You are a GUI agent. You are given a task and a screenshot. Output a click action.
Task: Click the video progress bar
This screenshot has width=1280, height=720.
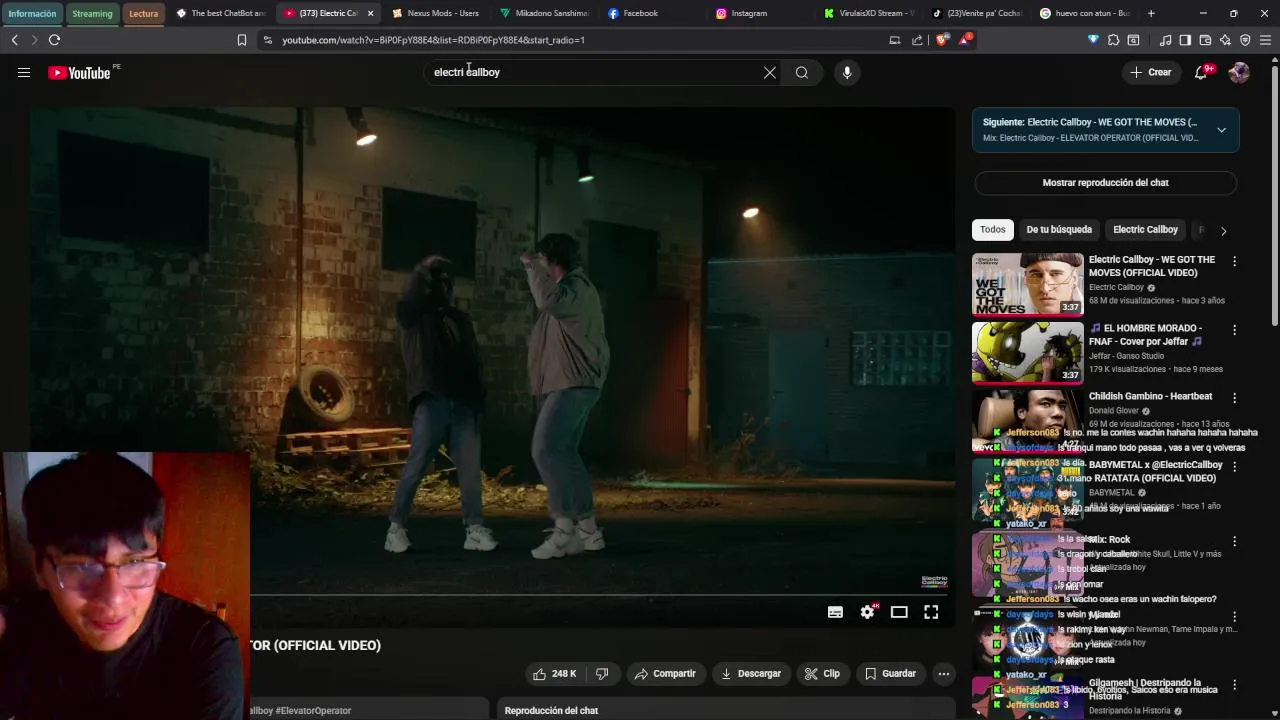[600, 594]
